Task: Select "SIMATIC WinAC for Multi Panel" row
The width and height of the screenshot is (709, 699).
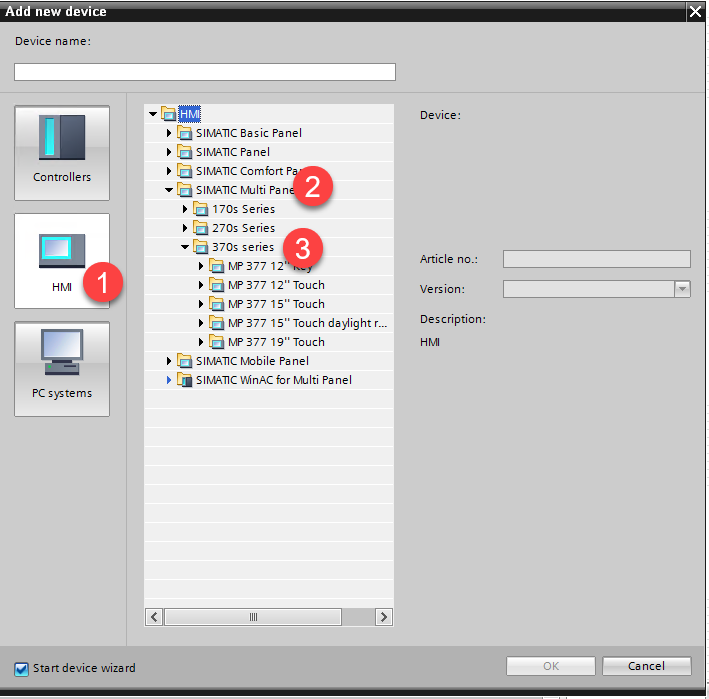Action: (x=269, y=380)
